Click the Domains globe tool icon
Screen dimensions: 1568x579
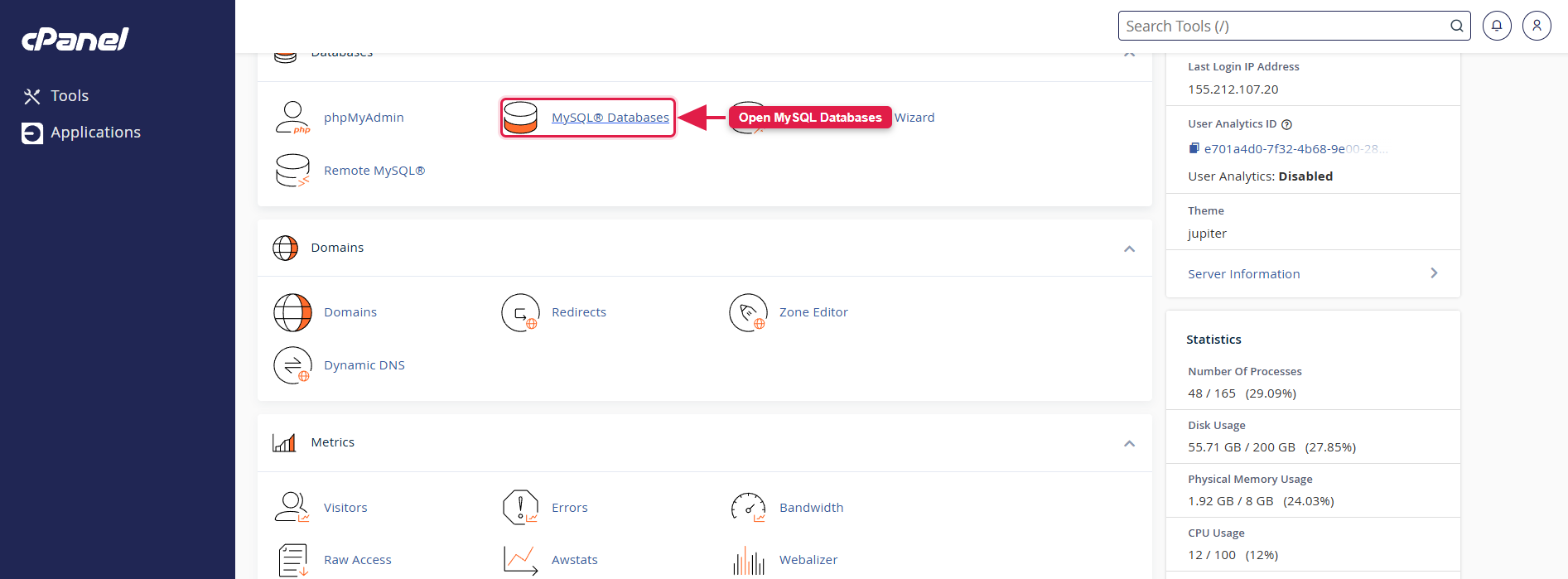click(x=292, y=312)
